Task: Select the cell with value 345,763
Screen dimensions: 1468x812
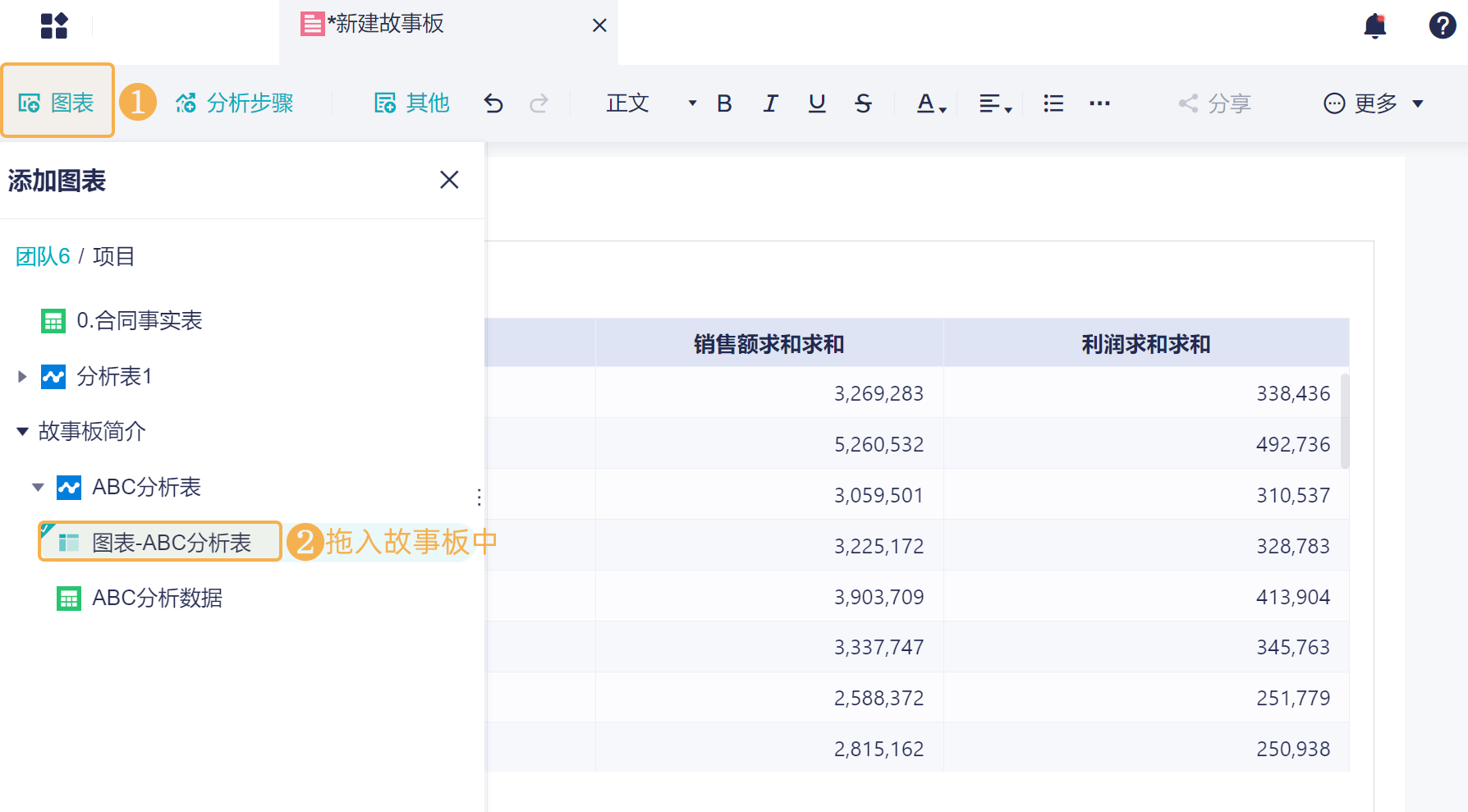Action: [x=1146, y=647]
